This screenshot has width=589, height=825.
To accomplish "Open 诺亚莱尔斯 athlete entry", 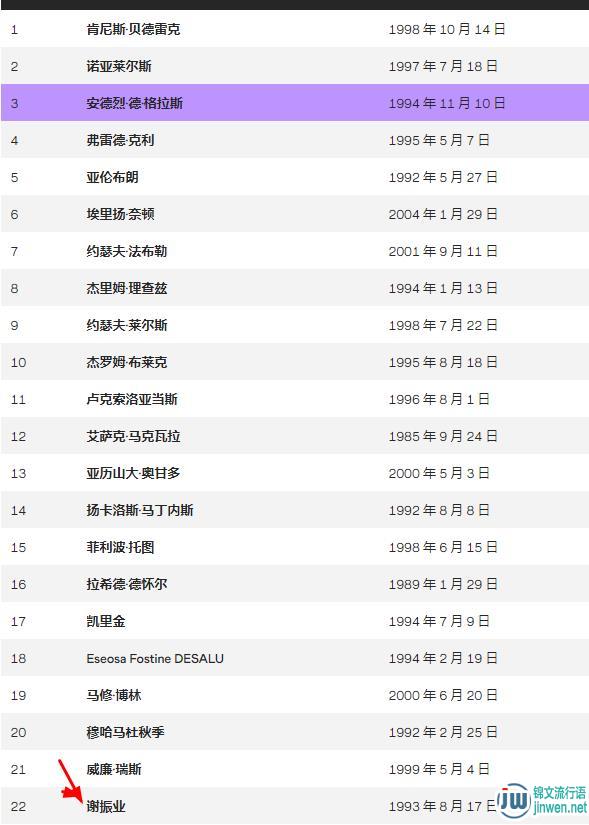I will point(119,66).
